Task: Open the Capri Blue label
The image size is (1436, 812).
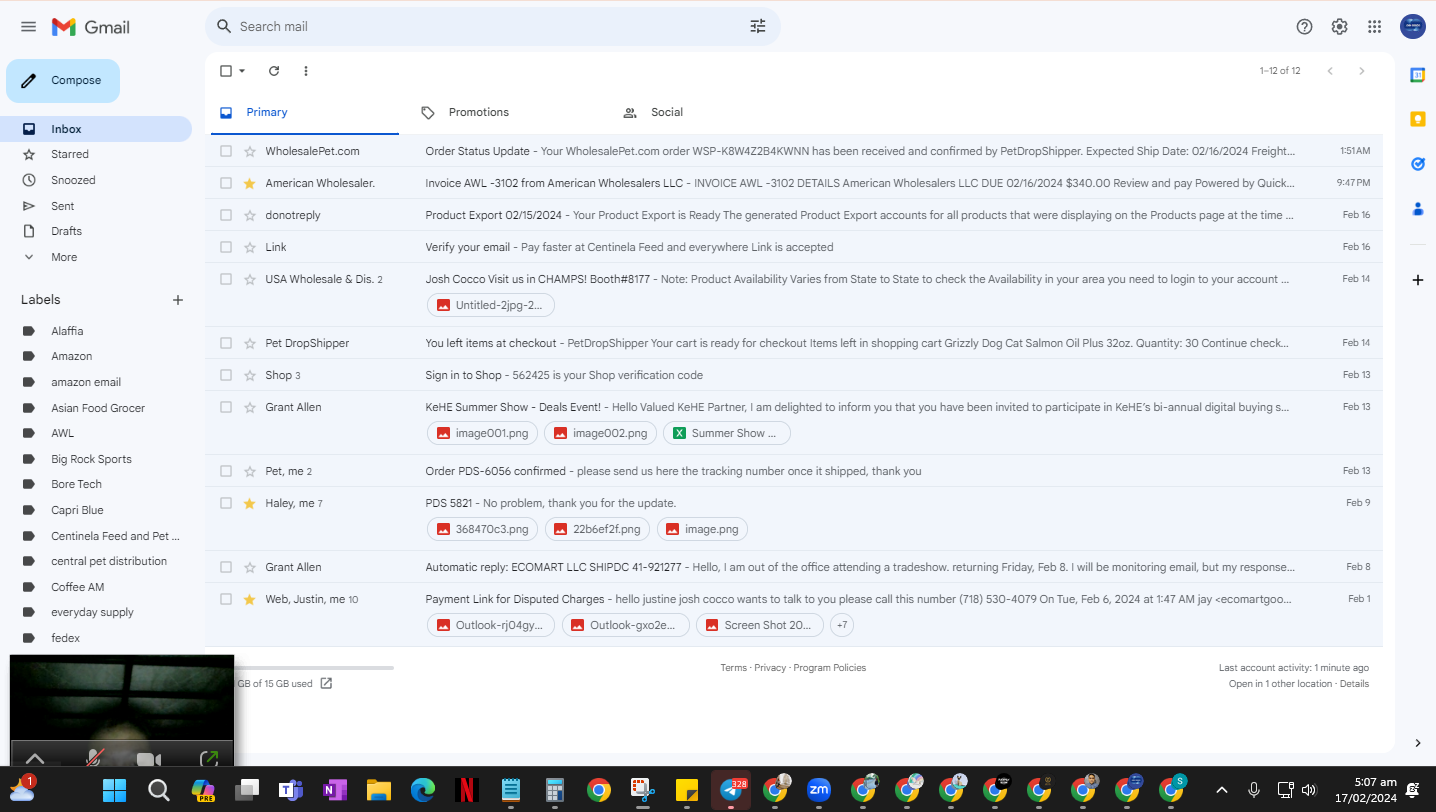Action: (77, 510)
